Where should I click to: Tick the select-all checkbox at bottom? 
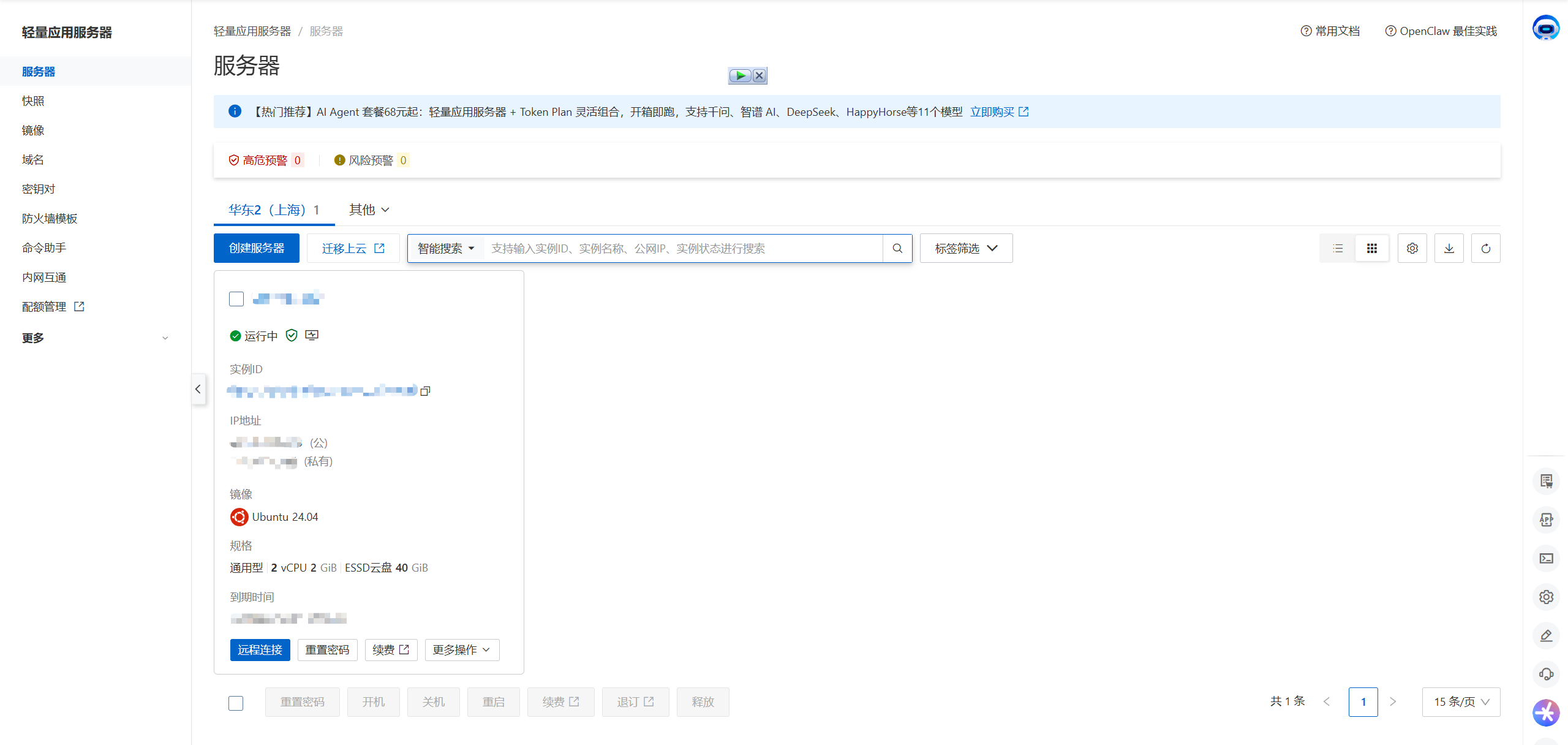(236, 703)
